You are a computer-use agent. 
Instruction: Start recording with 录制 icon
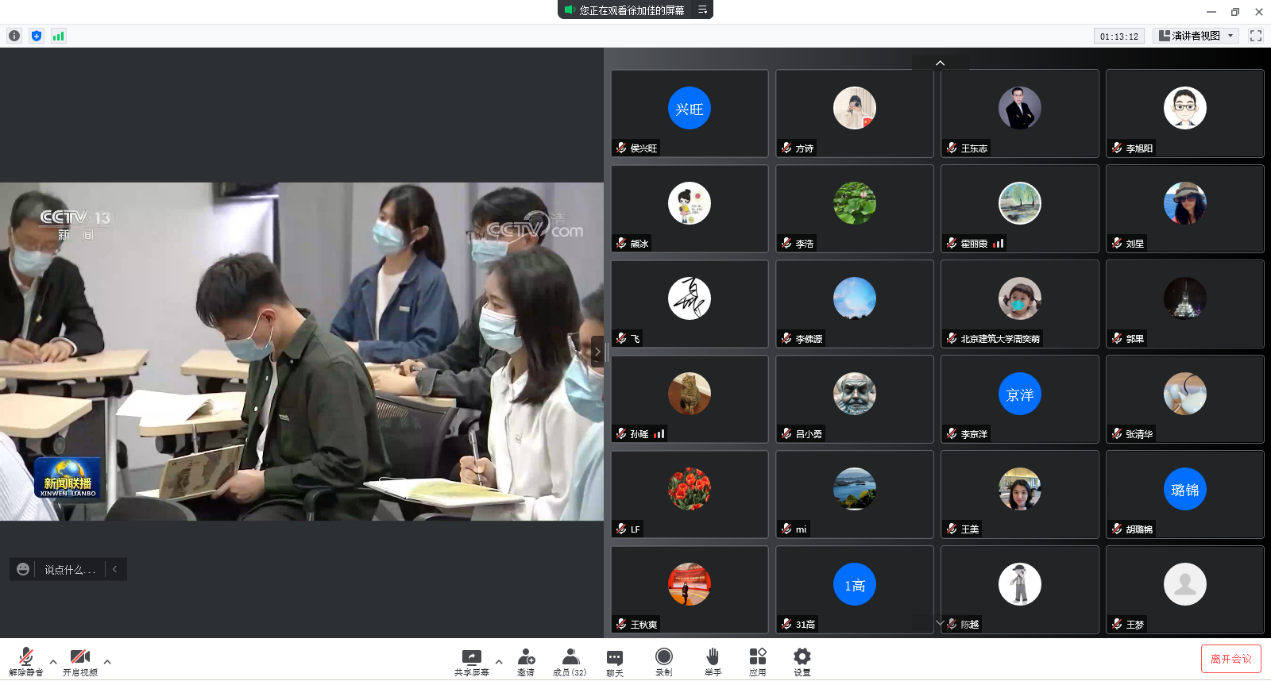click(664, 660)
